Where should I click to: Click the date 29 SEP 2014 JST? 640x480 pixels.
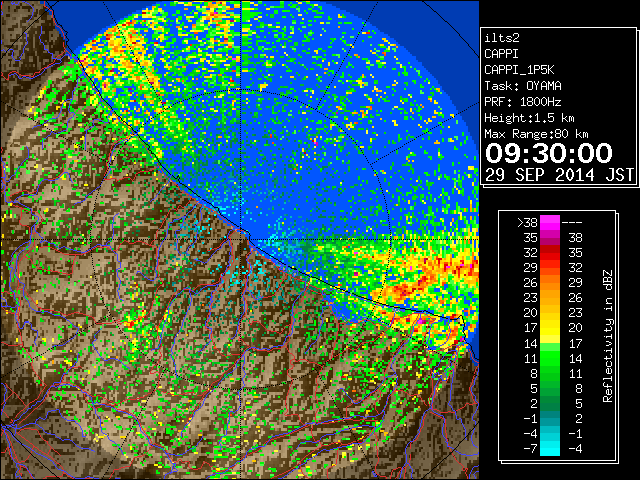559,175
